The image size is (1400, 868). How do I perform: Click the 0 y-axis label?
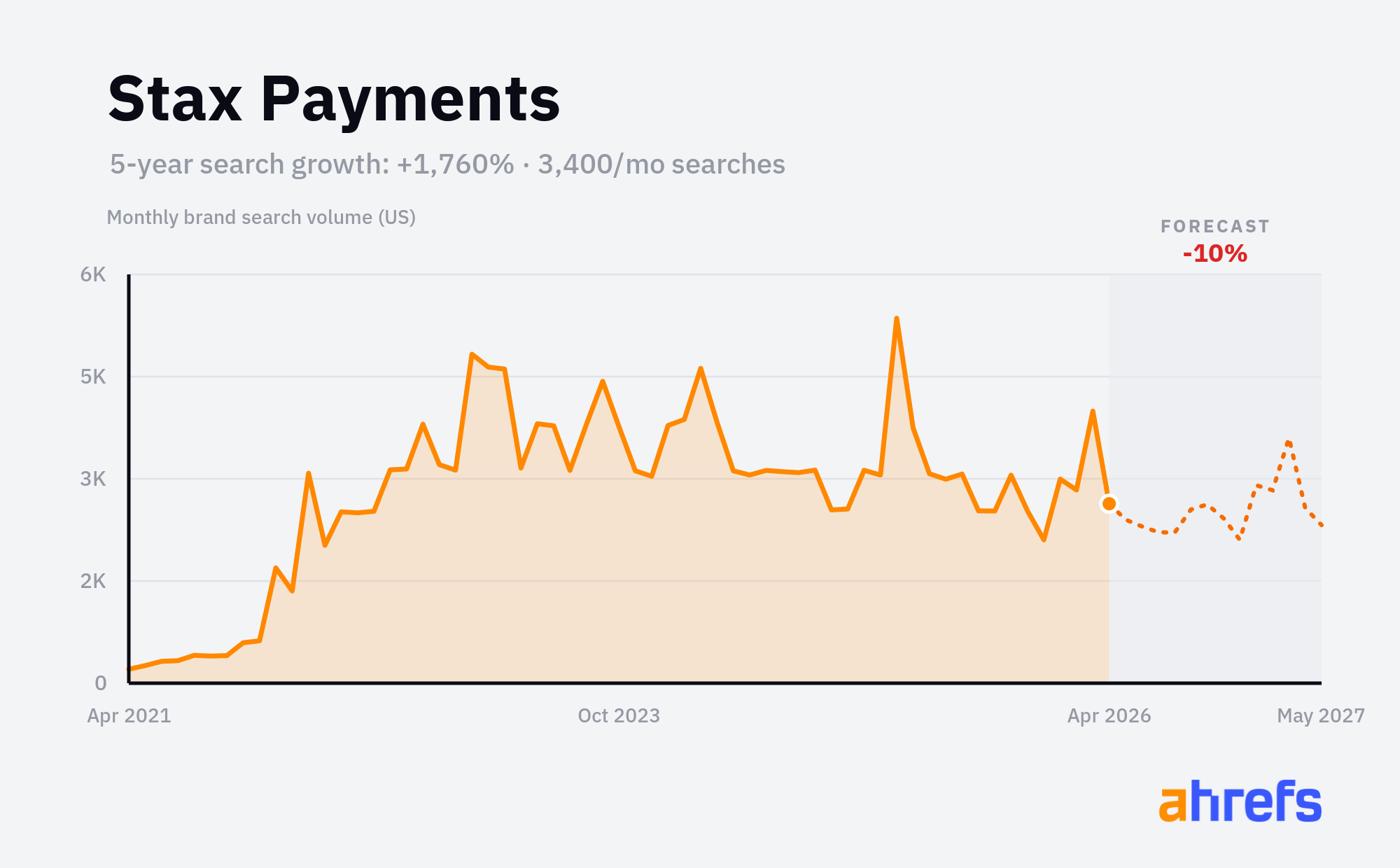101,683
